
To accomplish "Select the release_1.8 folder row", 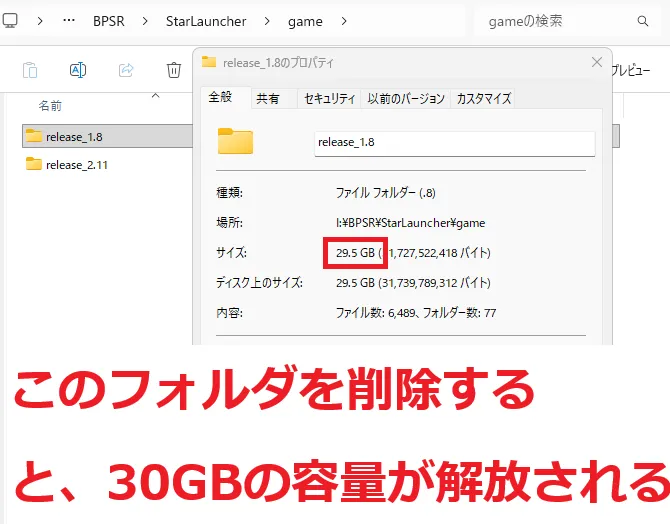I will coord(107,136).
